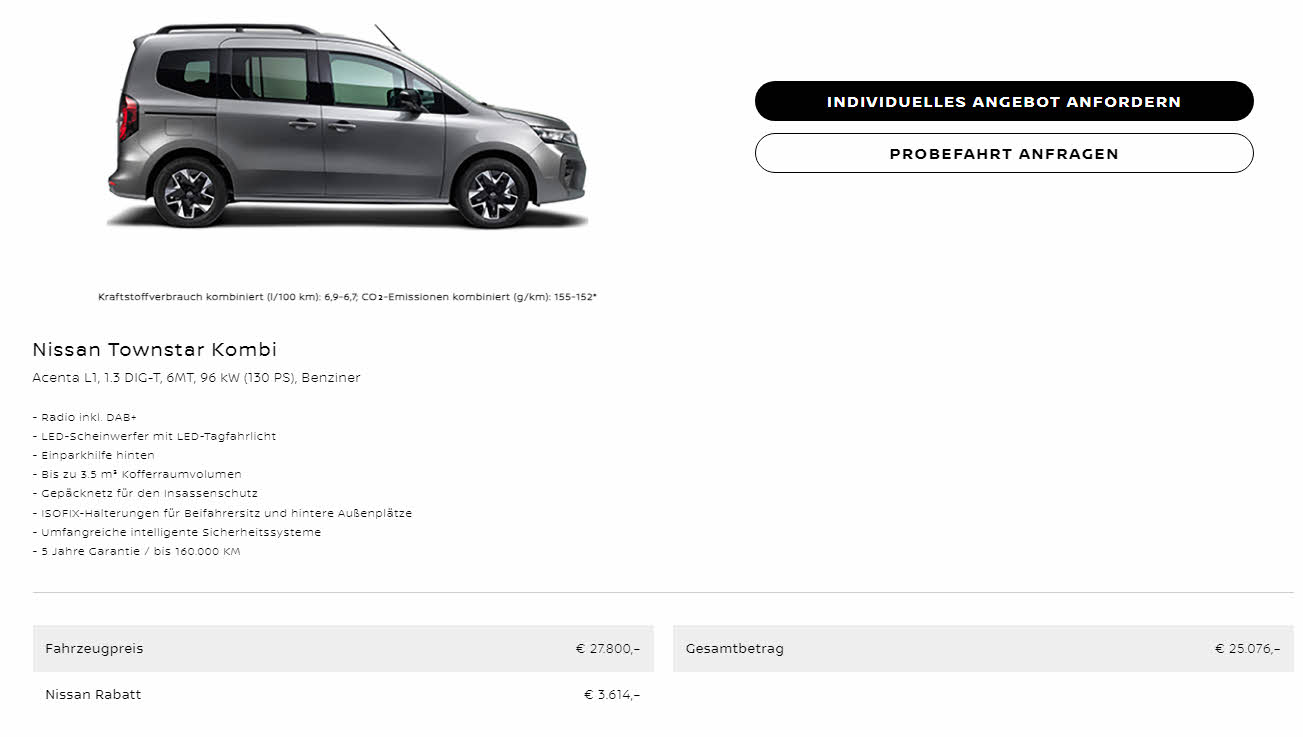Image resolution: width=1303 pixels, height=737 pixels.
Task: Click the € 3.614 discount value
Action: pyautogui.click(x=612, y=694)
